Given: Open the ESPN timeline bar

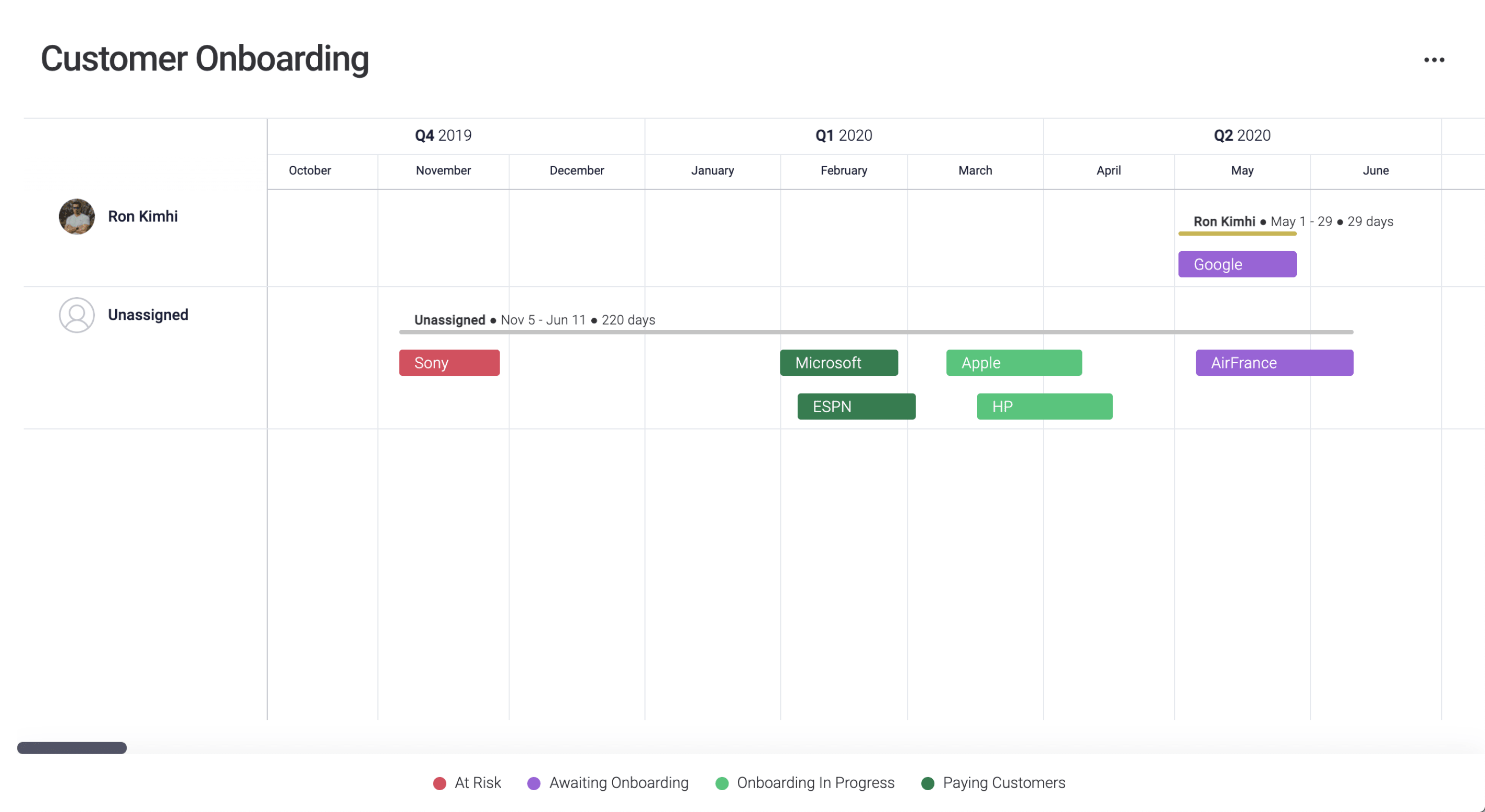Looking at the screenshot, I should pyautogui.click(x=856, y=407).
